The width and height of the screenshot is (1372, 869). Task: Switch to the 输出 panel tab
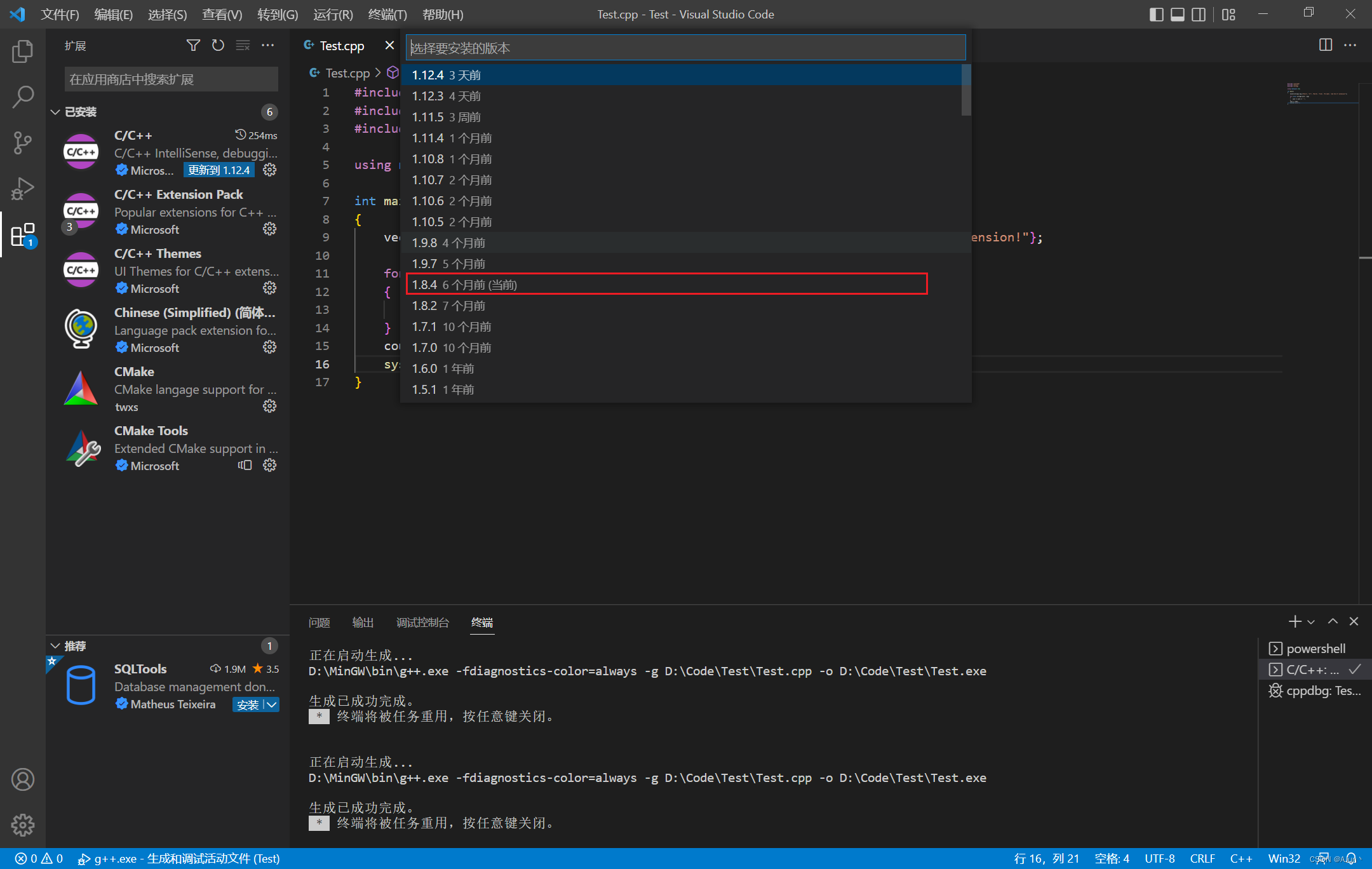[363, 623]
